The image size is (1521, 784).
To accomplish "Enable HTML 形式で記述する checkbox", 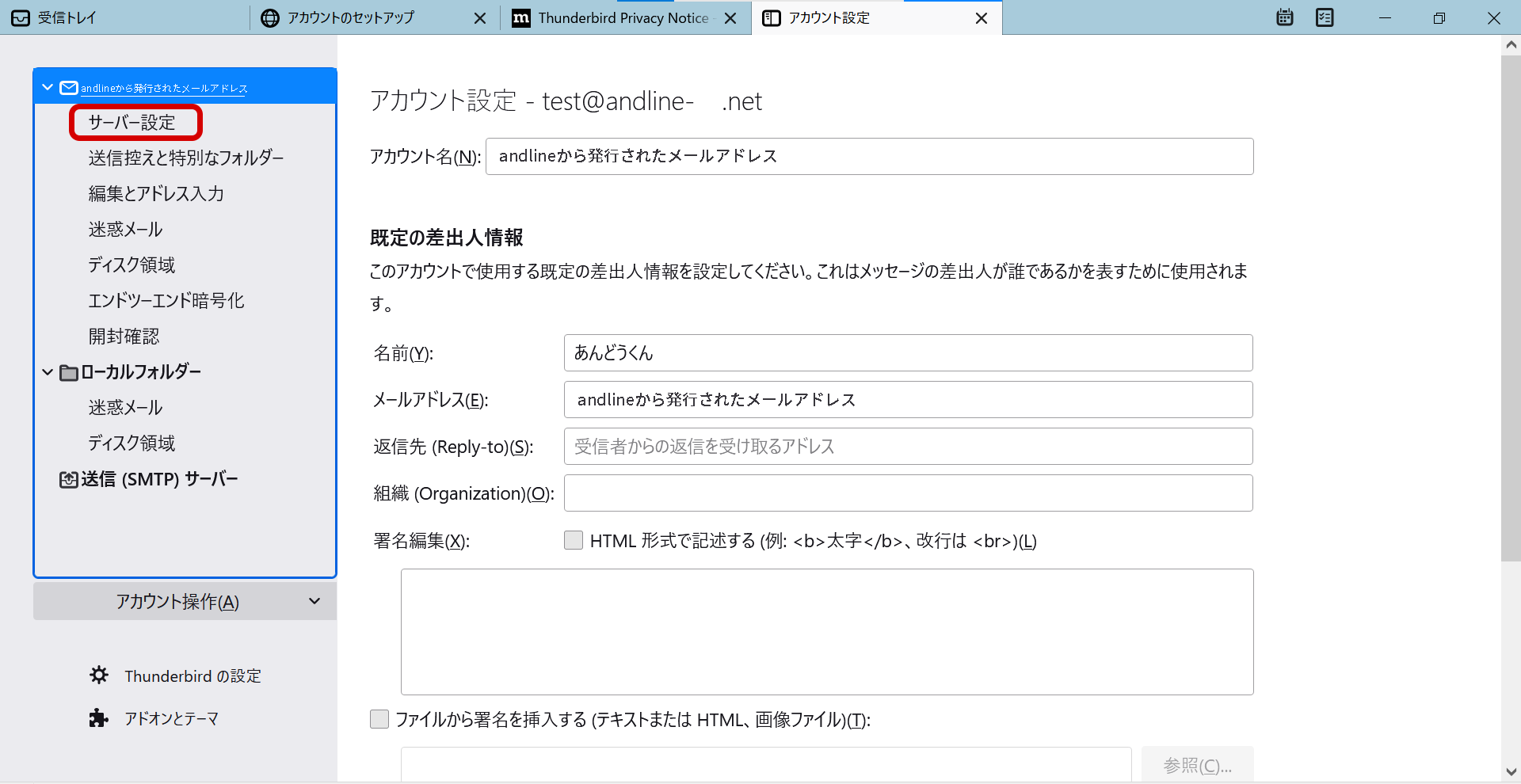I will (x=574, y=540).
